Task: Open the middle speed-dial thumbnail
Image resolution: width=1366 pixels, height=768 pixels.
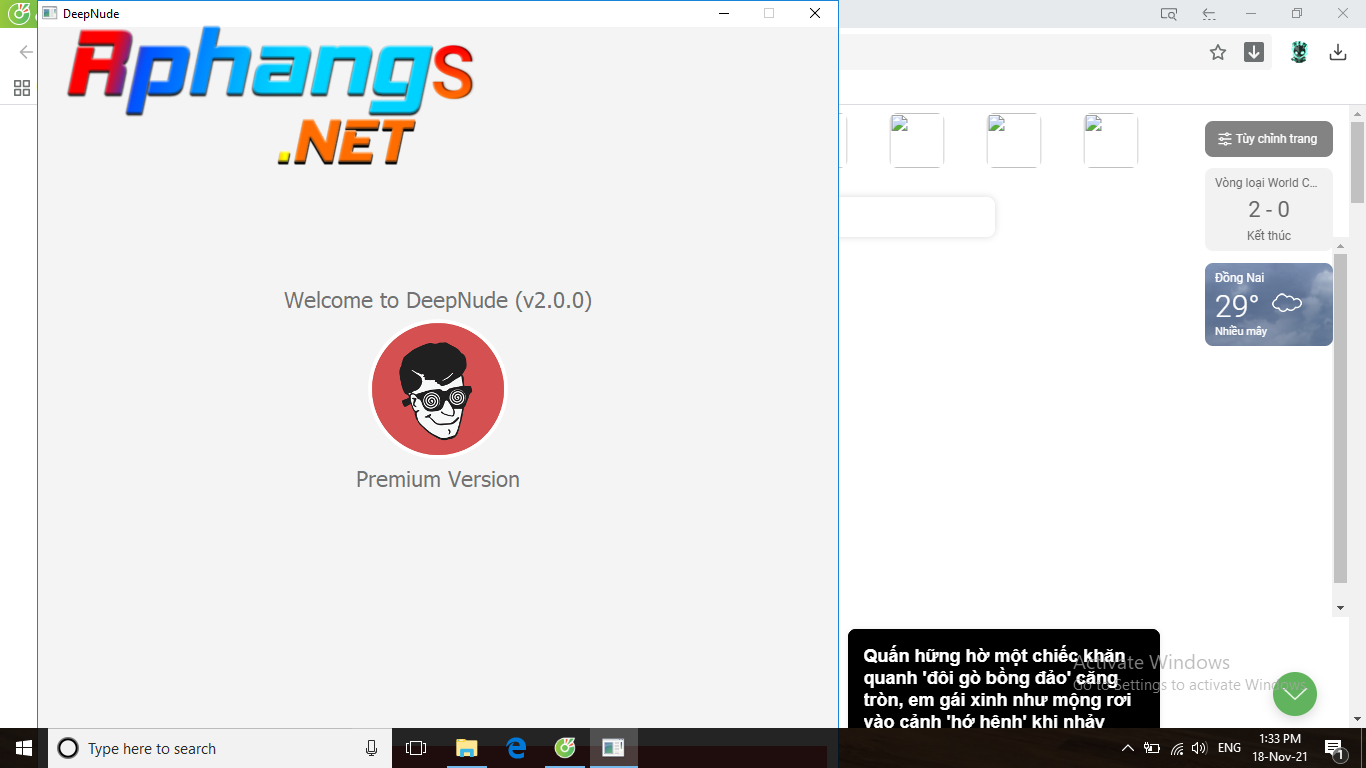Action: tap(1014, 140)
